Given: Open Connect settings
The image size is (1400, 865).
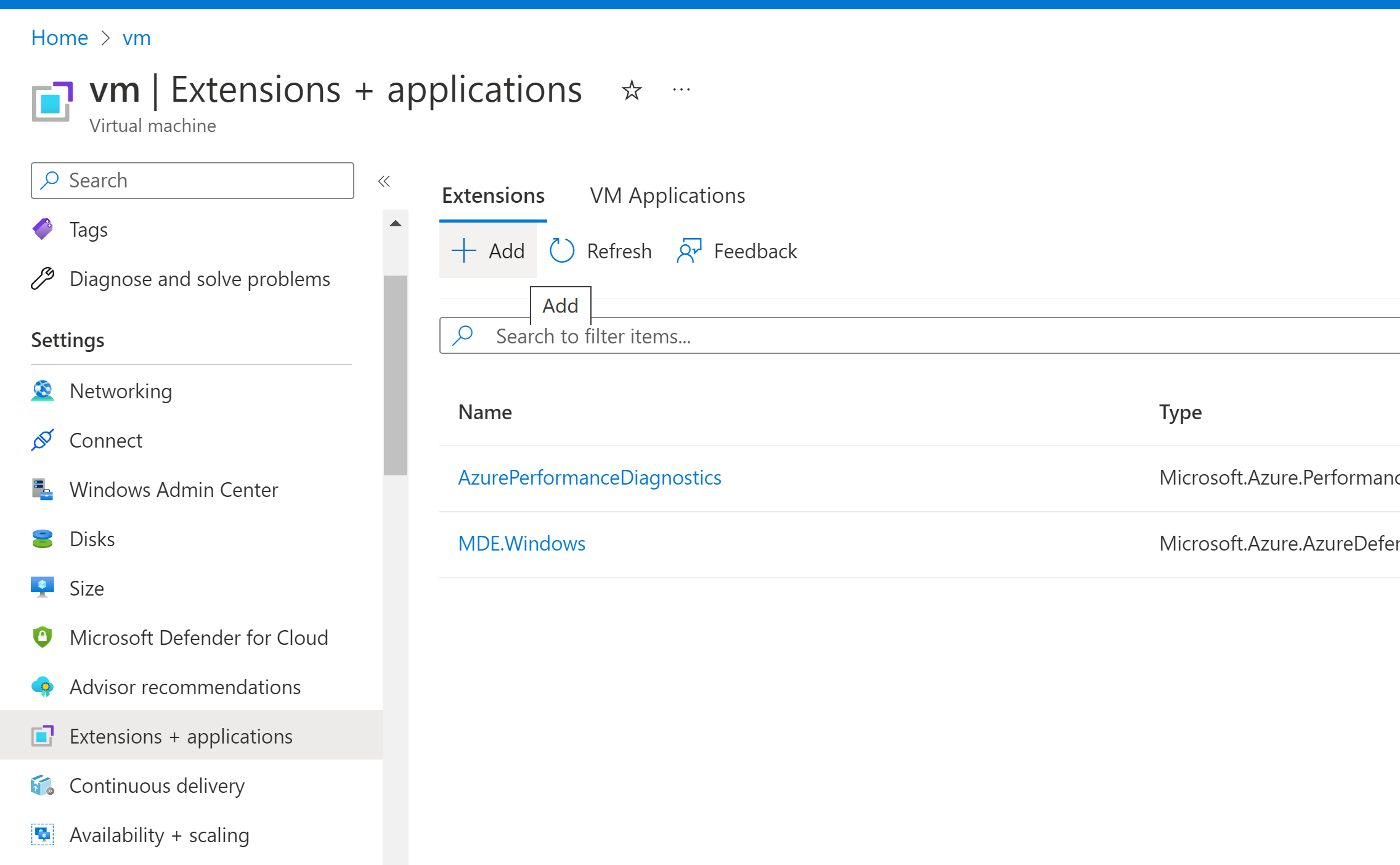Looking at the screenshot, I should coord(105,440).
